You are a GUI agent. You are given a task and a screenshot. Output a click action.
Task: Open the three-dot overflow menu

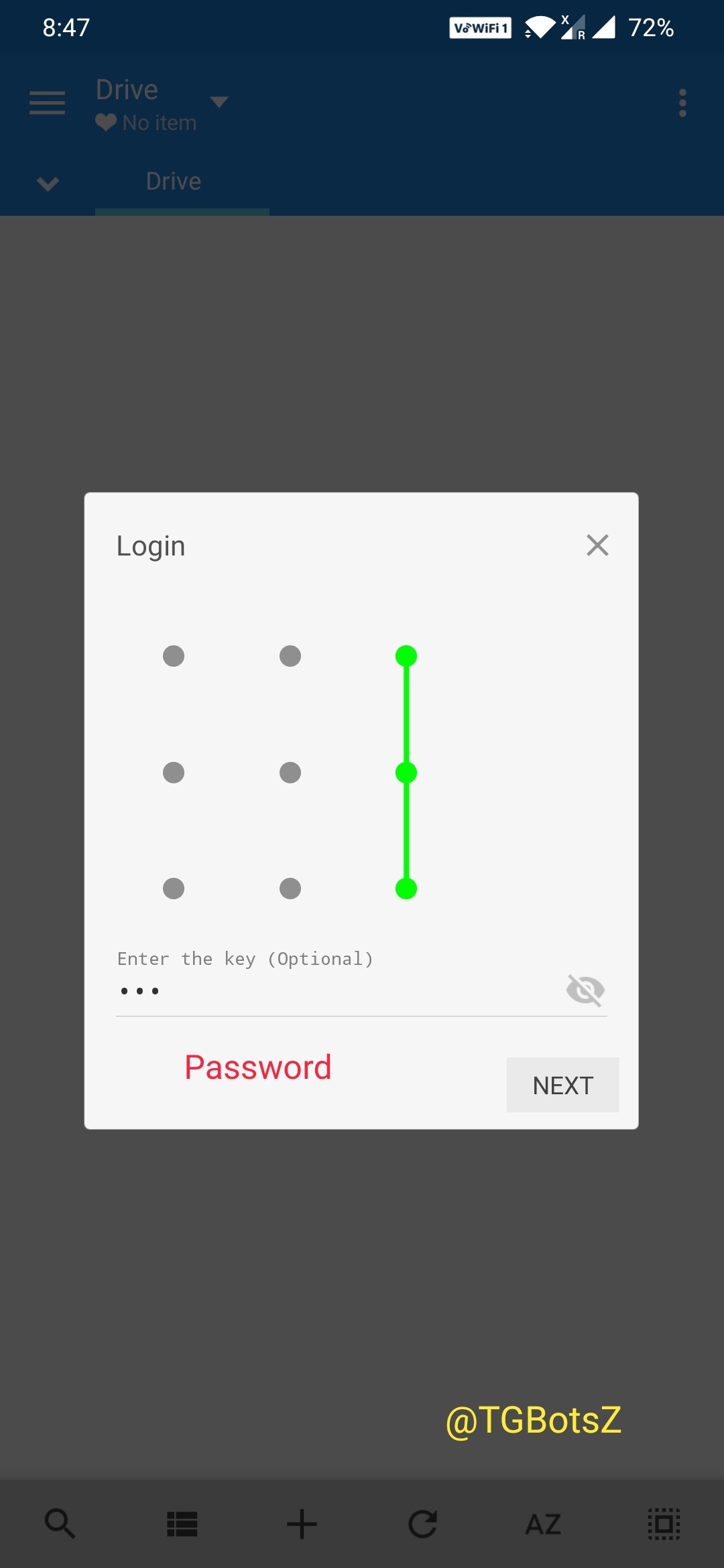point(682,103)
